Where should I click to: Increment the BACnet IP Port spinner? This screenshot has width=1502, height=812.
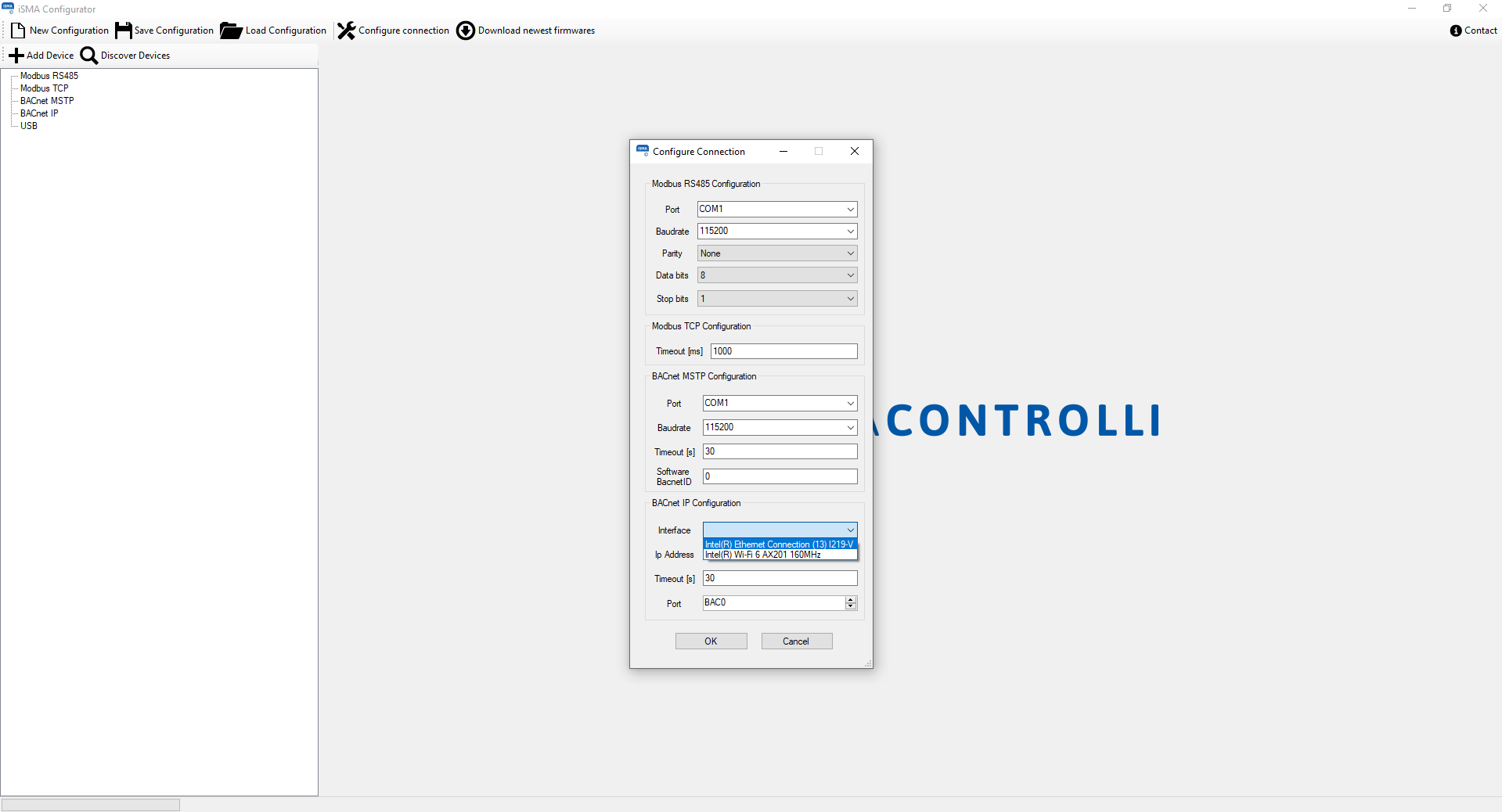pyautogui.click(x=851, y=600)
